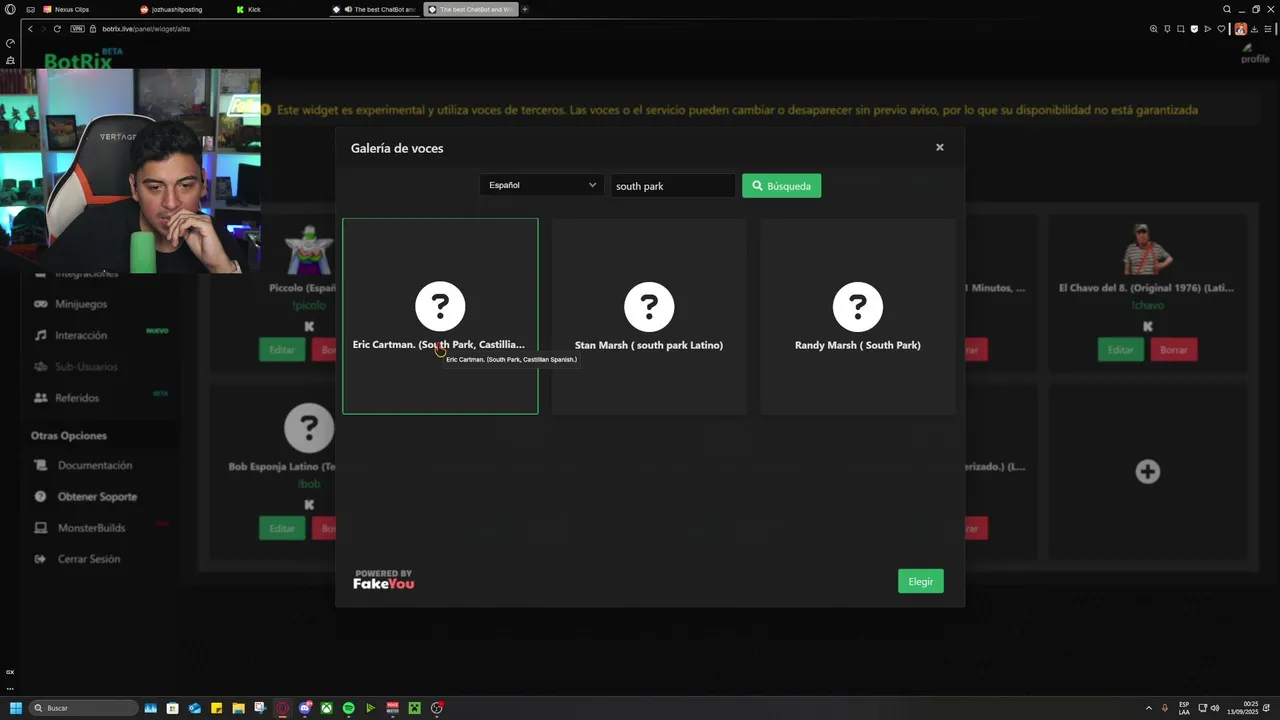Click the orange profile avatar in browser toolbar
Image resolution: width=1280 pixels, height=720 pixels.
click(1241, 29)
